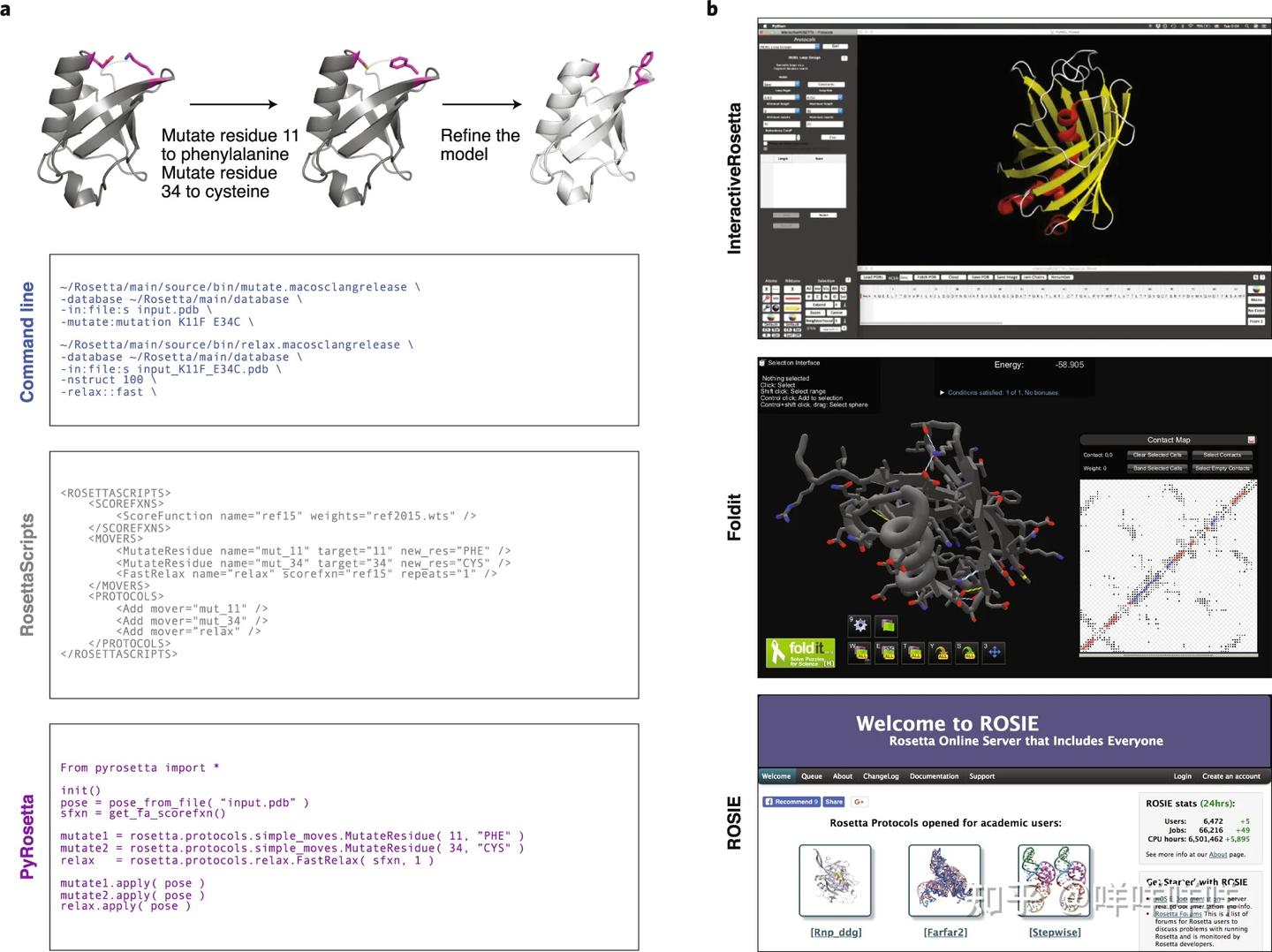Open Foldit settings gear icon

[x=859, y=625]
